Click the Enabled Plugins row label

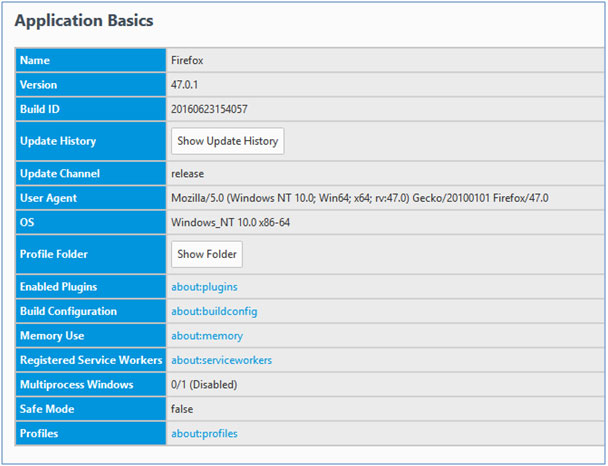point(60,287)
